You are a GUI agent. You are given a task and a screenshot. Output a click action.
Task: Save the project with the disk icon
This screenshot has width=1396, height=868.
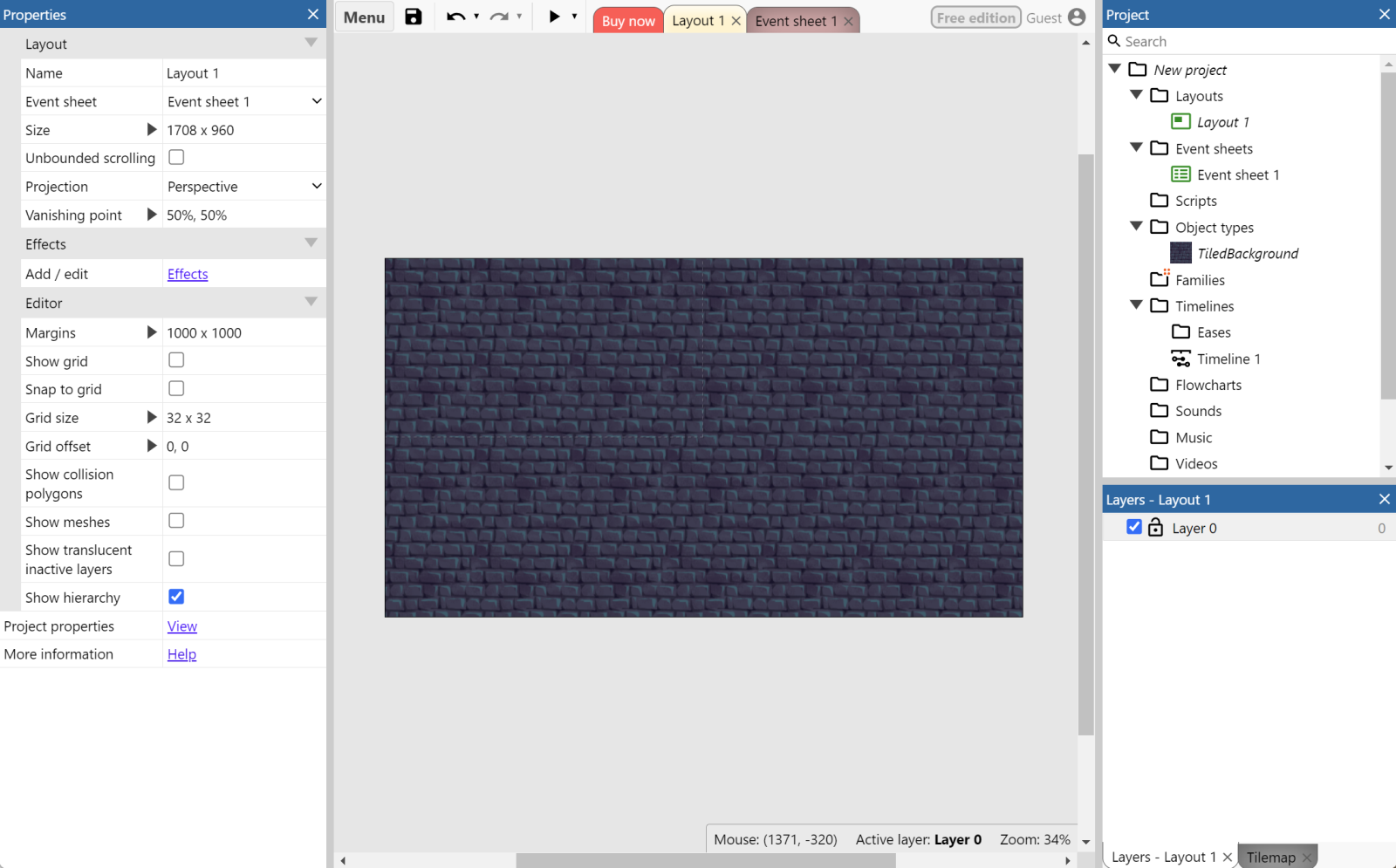pyautogui.click(x=414, y=17)
